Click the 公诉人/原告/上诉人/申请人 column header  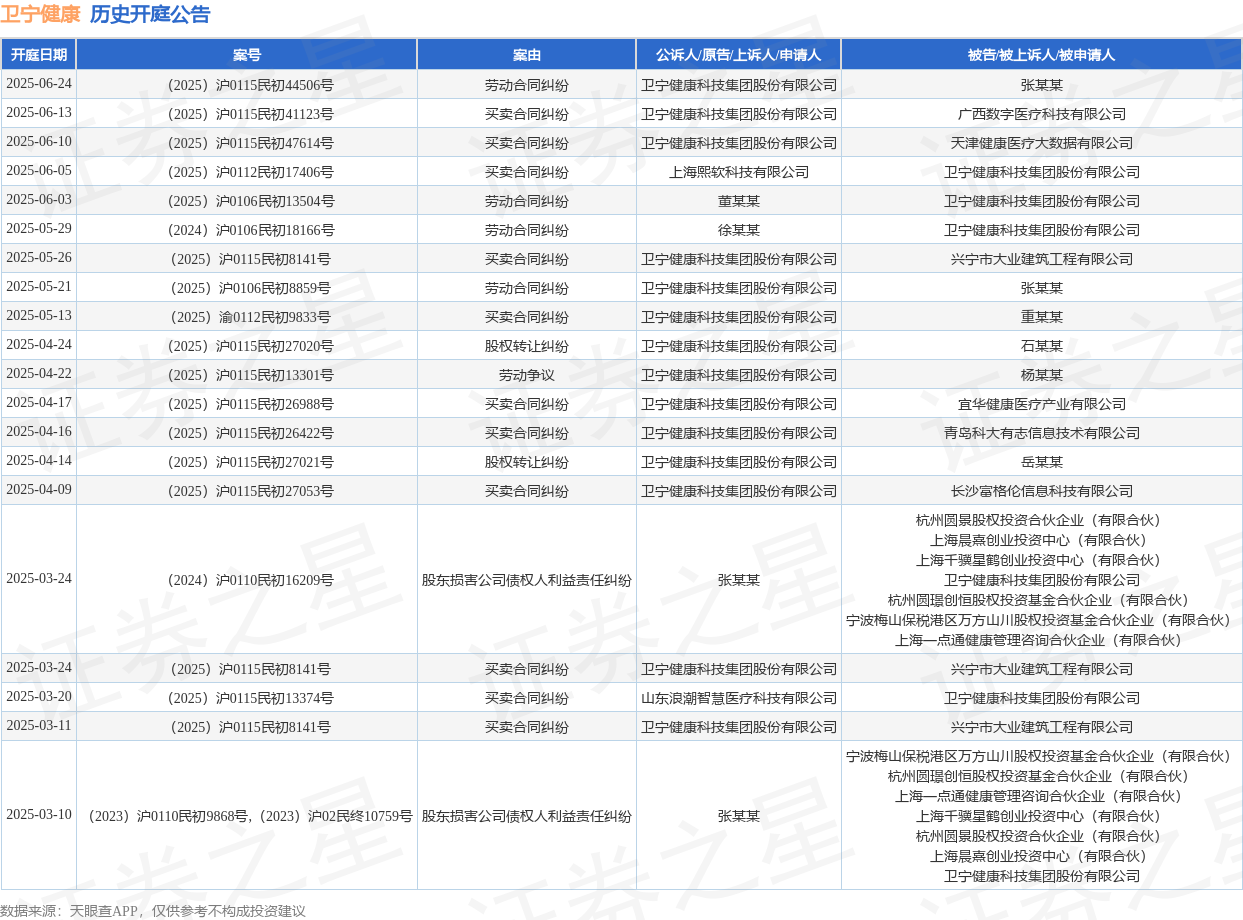739,55
